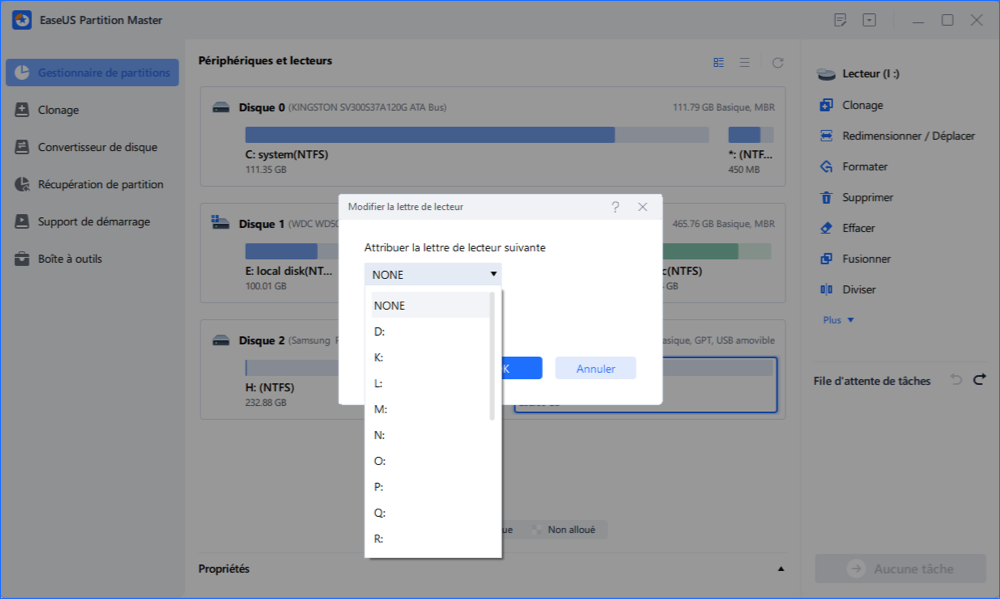The image size is (1000, 599).
Task: Open the Boîte à outils section
Action: pos(69,259)
